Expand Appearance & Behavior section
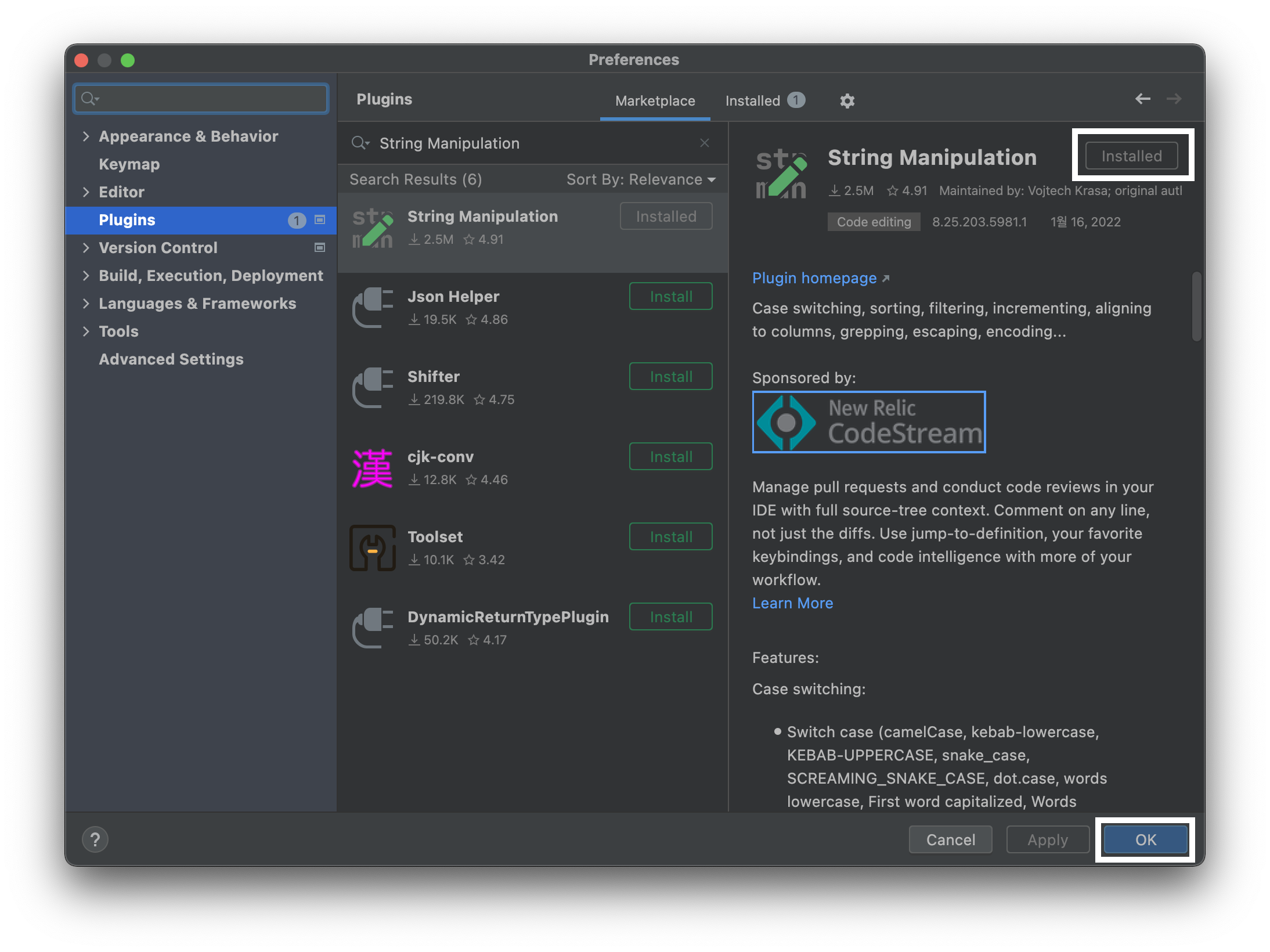The height and width of the screenshot is (952, 1270). tap(86, 136)
